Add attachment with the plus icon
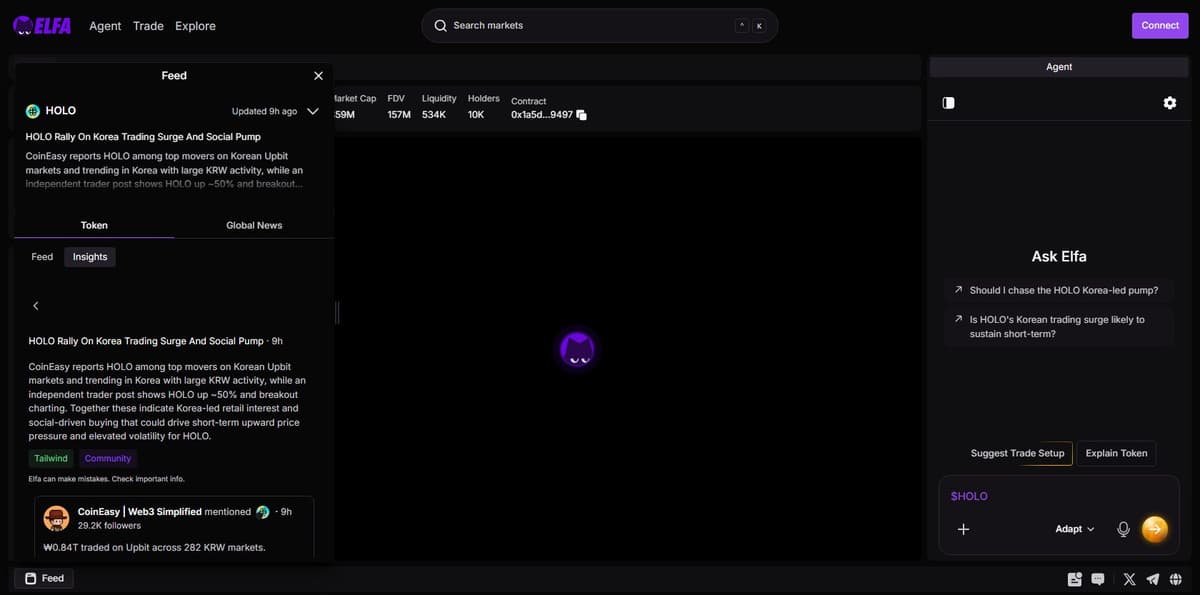 (x=963, y=529)
